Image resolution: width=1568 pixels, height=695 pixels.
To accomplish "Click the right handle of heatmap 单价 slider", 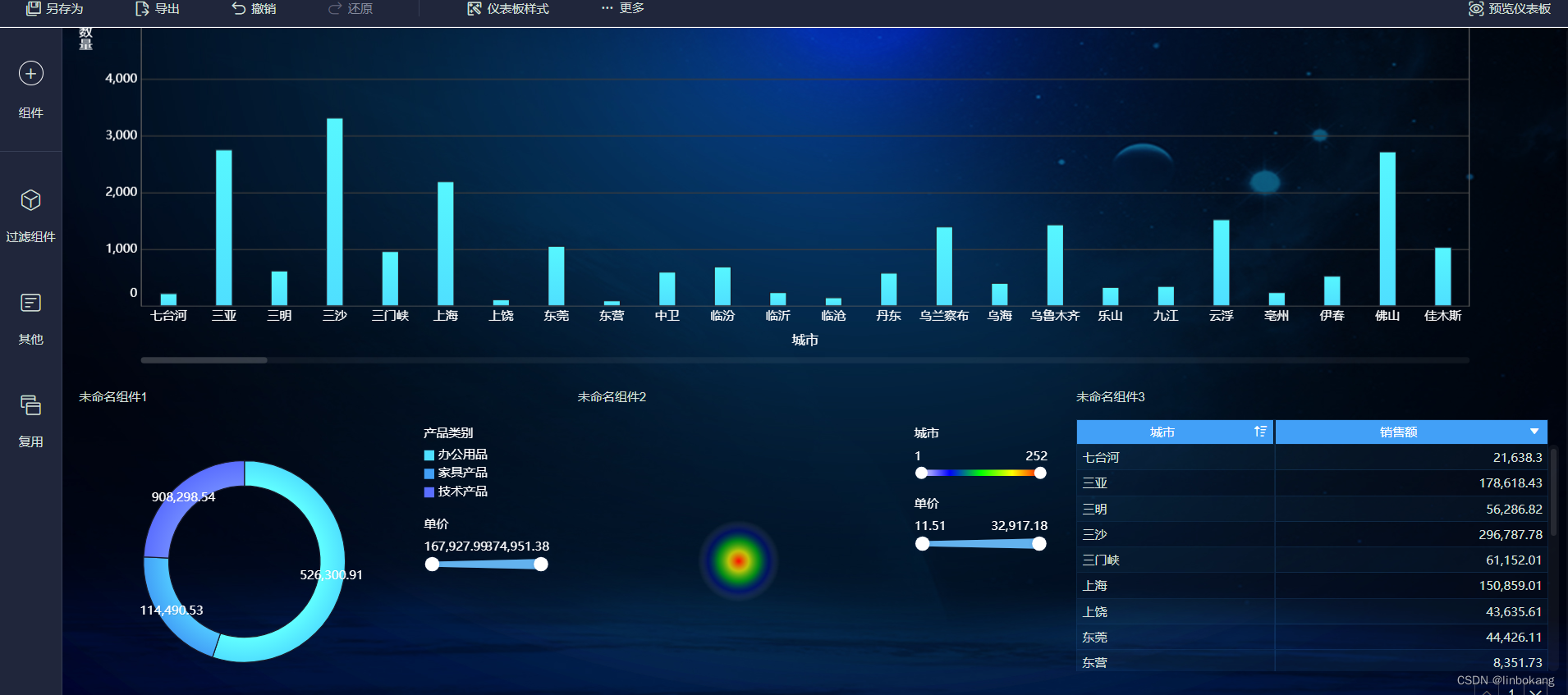I will pyautogui.click(x=1039, y=543).
